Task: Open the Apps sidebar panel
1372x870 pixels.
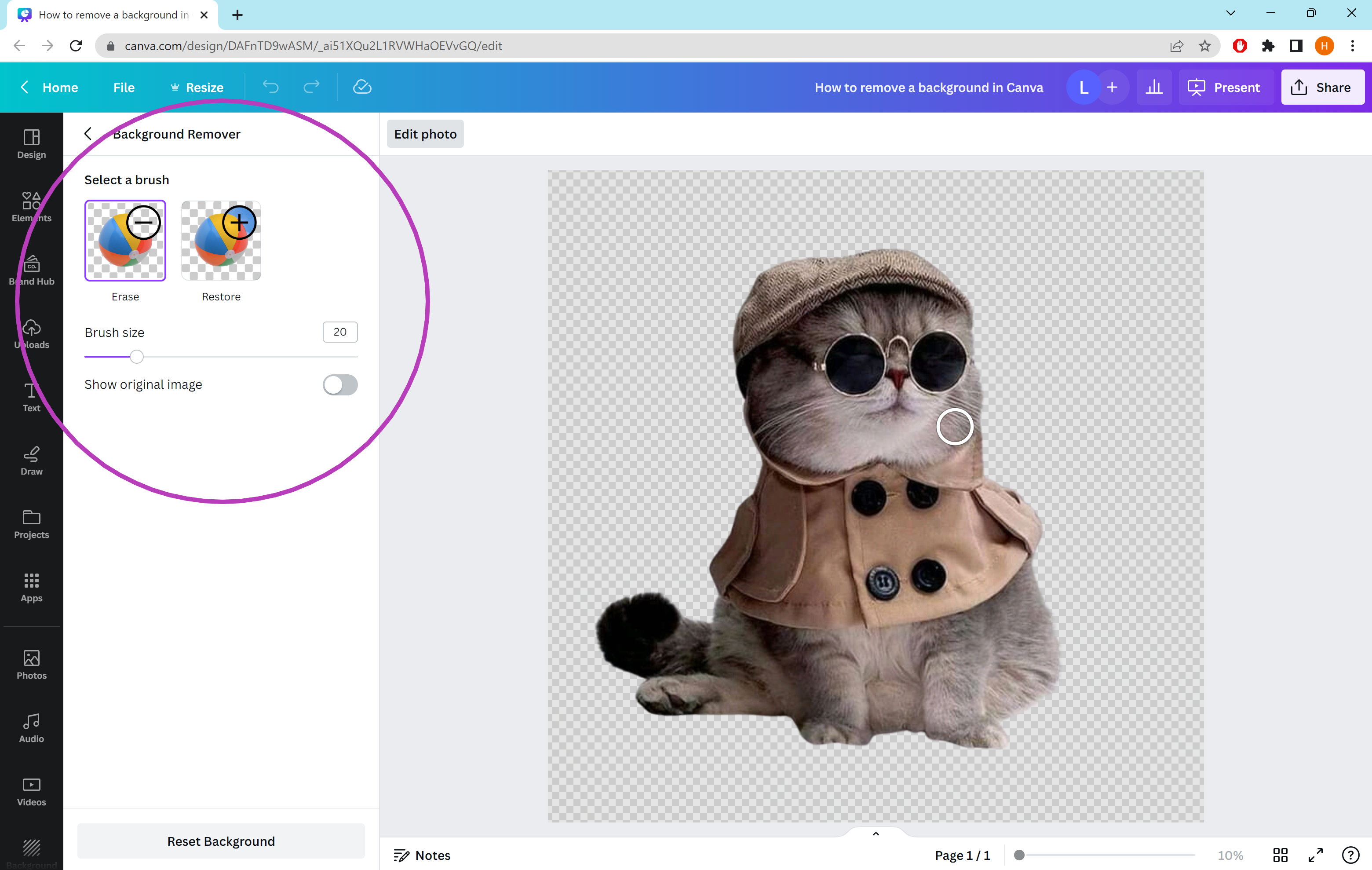Action: click(x=31, y=588)
